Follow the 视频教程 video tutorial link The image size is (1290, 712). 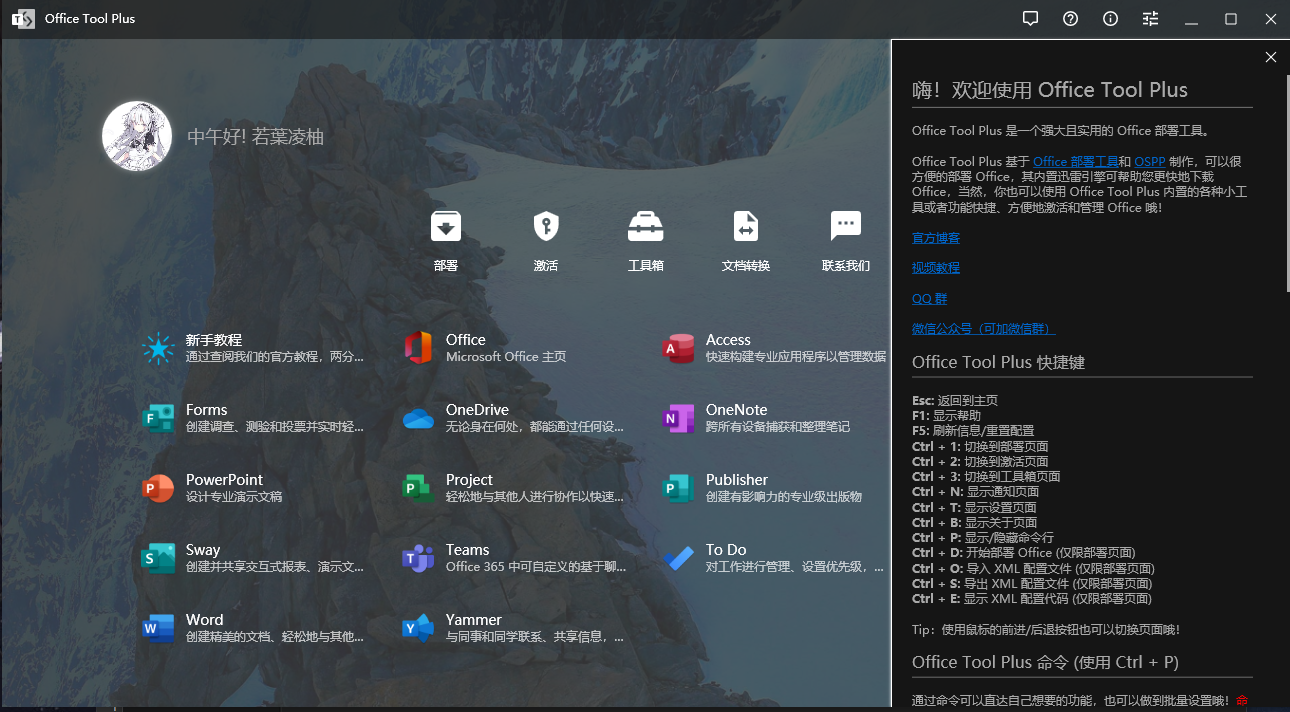pos(935,268)
